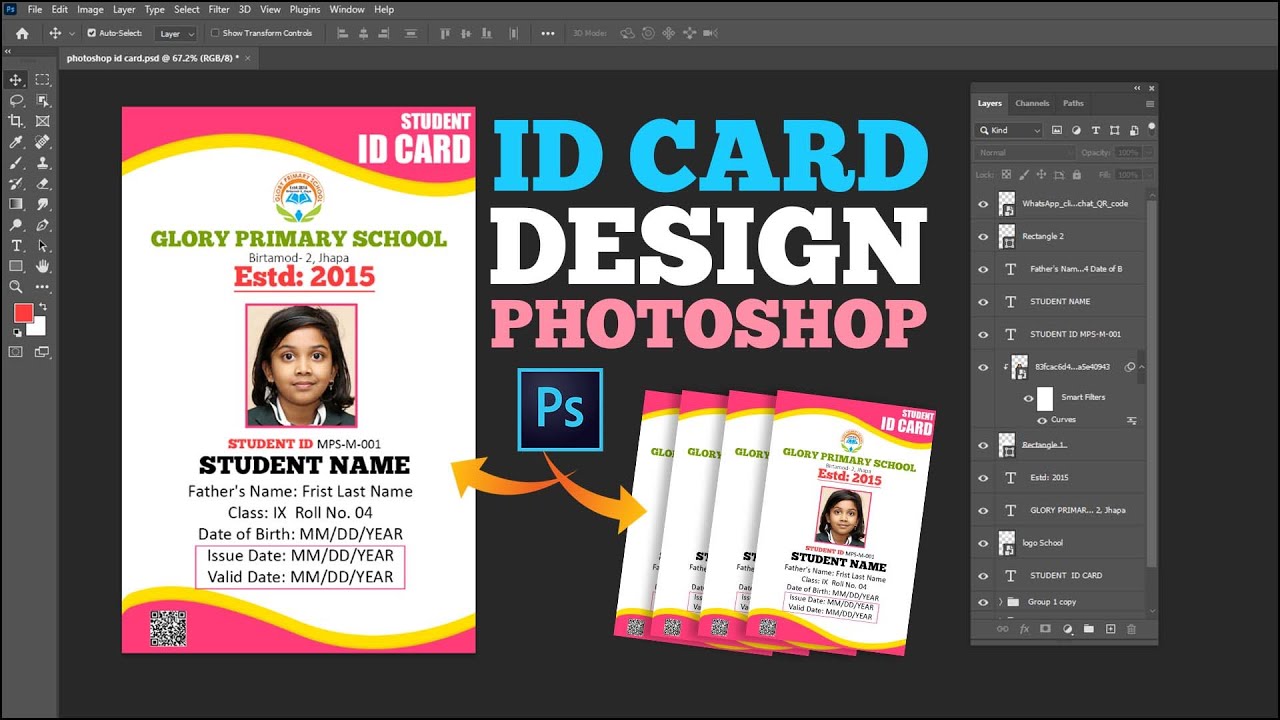Select the Brush tool

tap(16, 163)
